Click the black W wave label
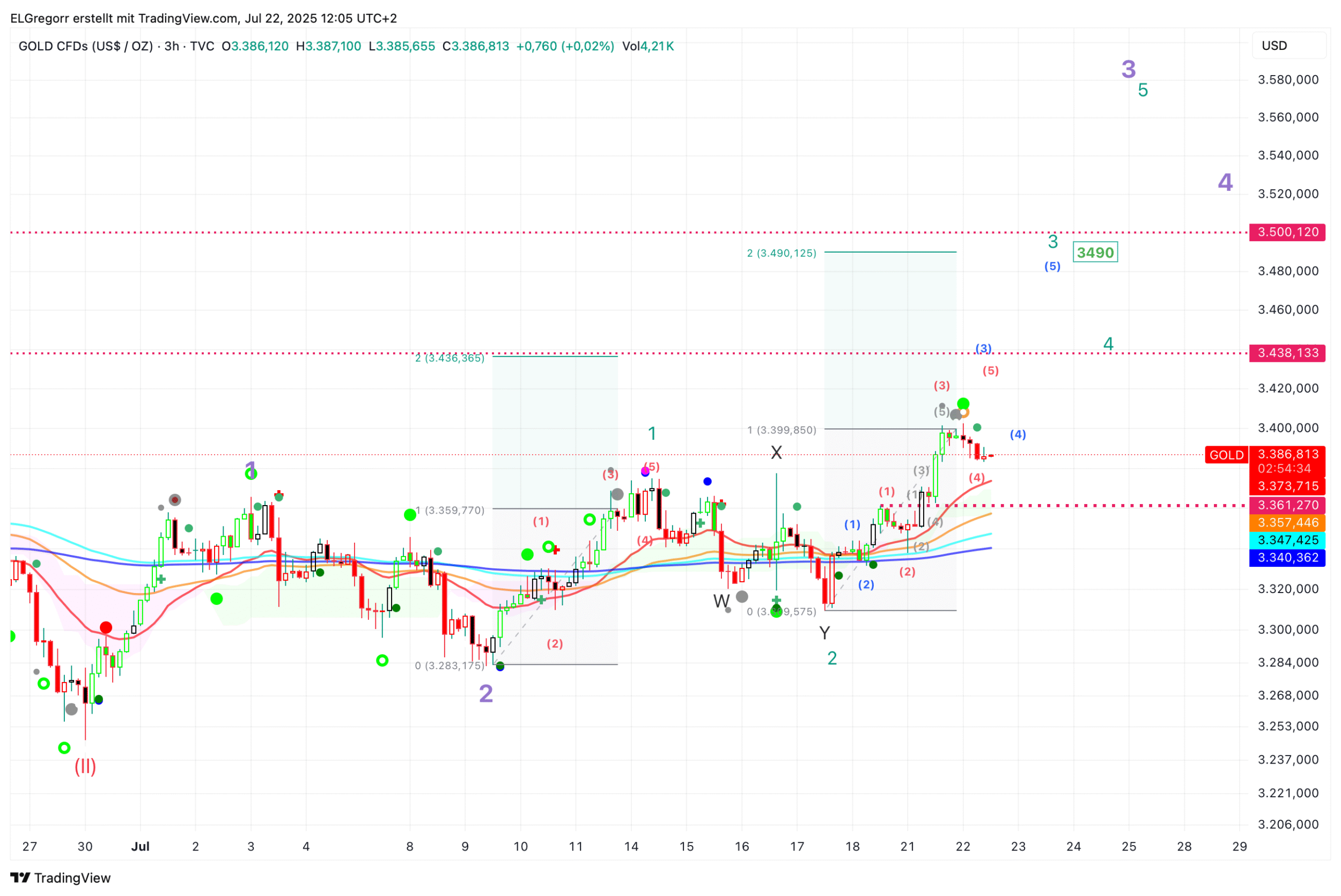1341x896 pixels. pyautogui.click(x=721, y=601)
